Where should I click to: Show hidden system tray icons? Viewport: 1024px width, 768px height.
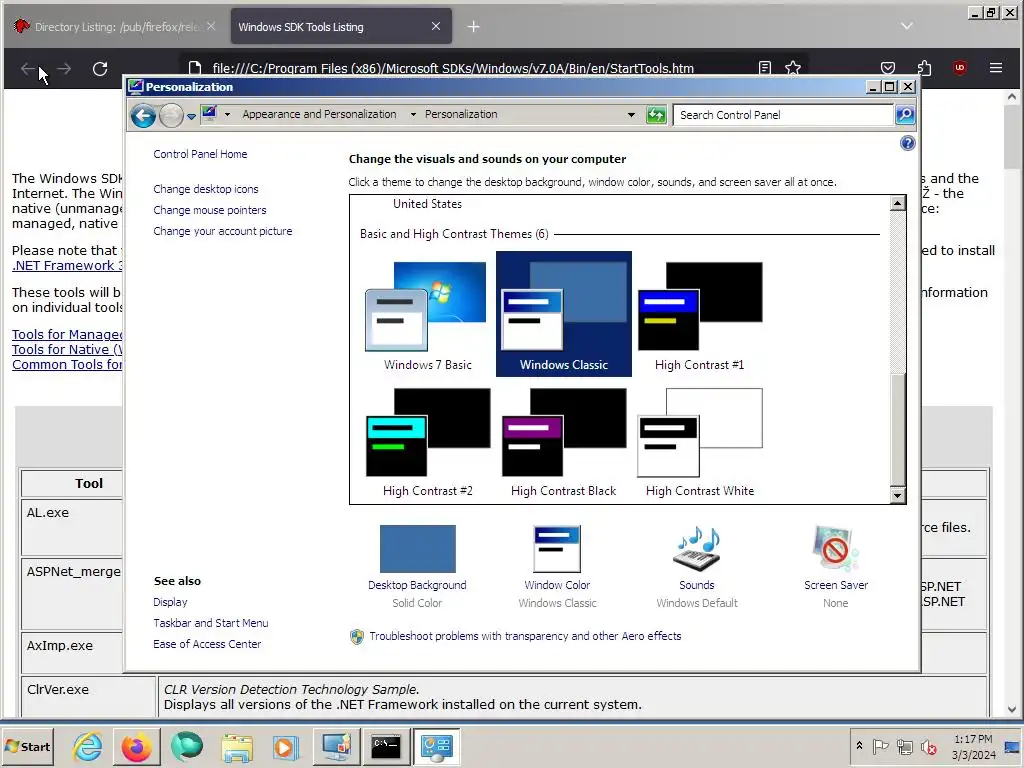point(859,746)
